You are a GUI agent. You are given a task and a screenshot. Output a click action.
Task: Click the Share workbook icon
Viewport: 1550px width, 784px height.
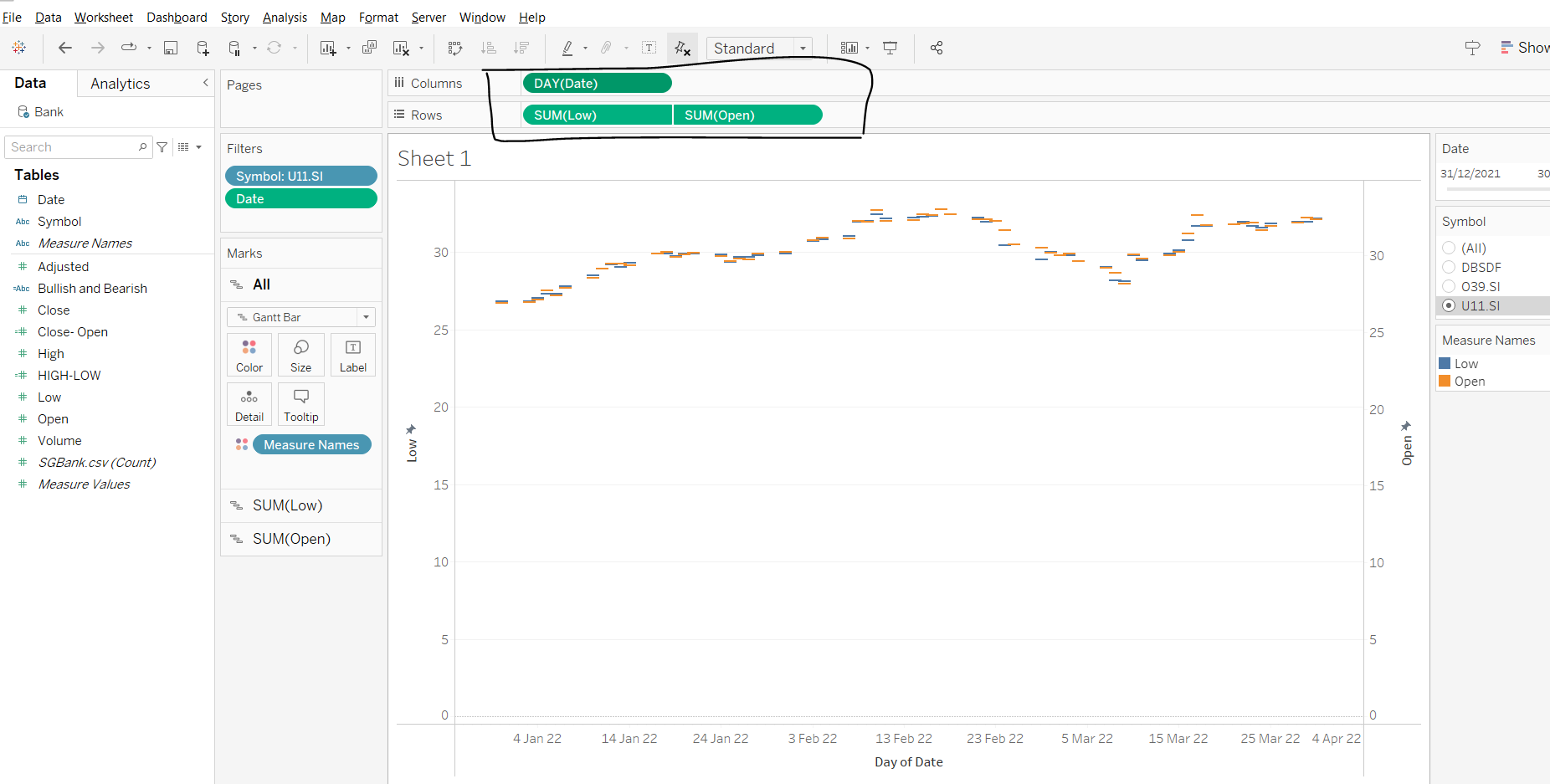coord(937,48)
